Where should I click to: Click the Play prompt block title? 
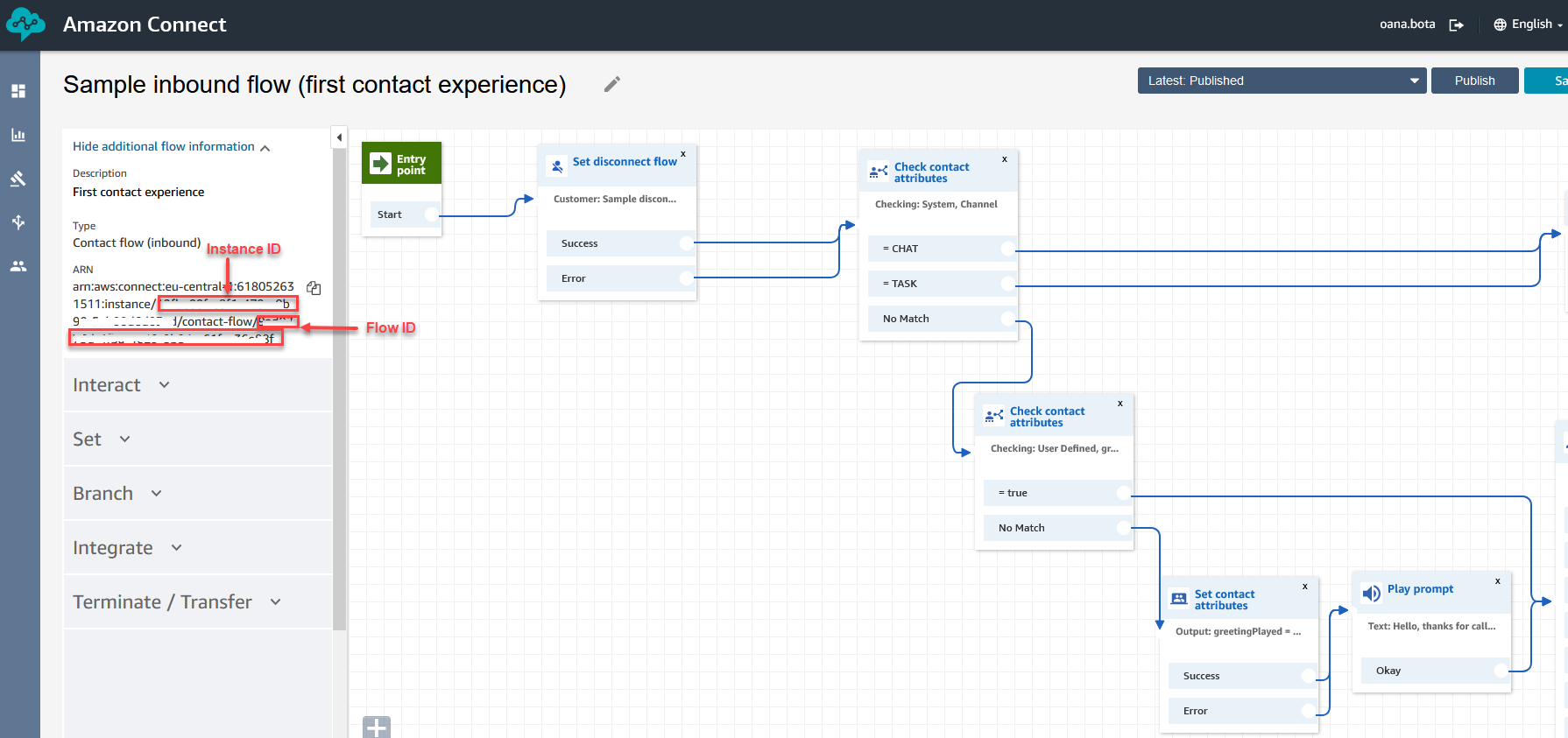[x=1420, y=589]
